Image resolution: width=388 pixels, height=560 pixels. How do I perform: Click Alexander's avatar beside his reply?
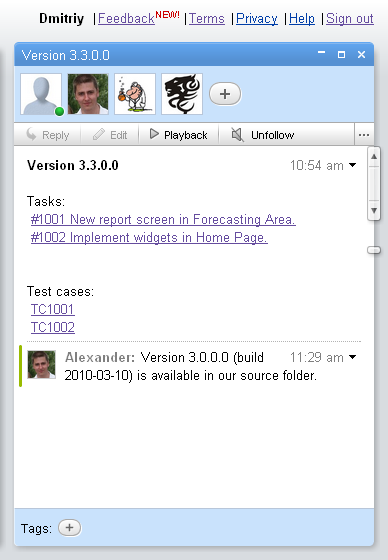[41, 364]
